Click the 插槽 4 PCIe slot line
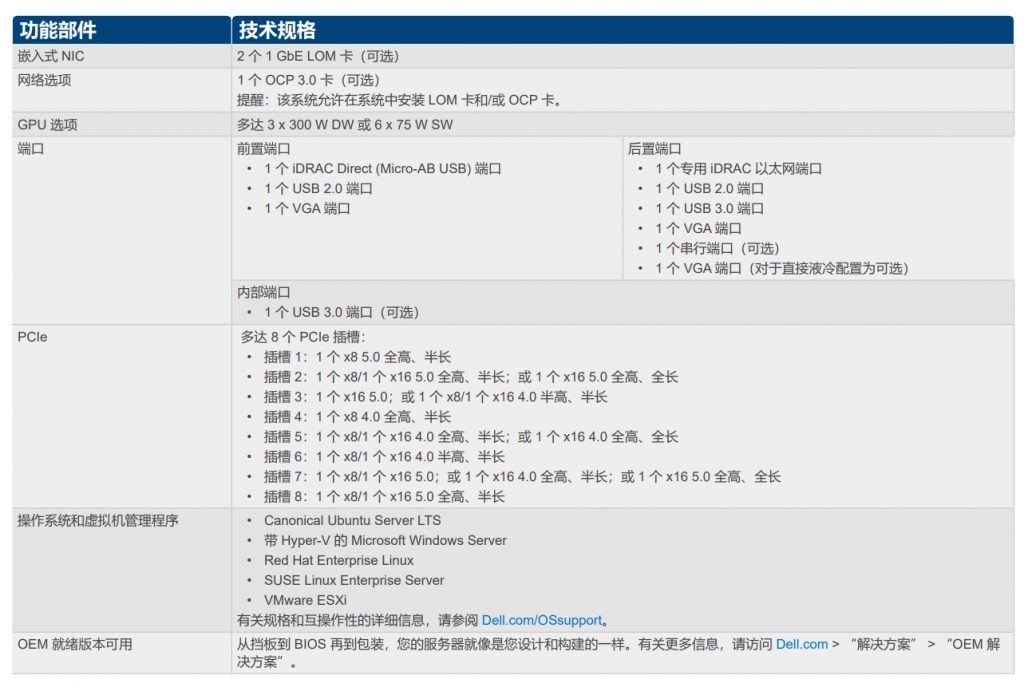 pyautogui.click(x=357, y=417)
